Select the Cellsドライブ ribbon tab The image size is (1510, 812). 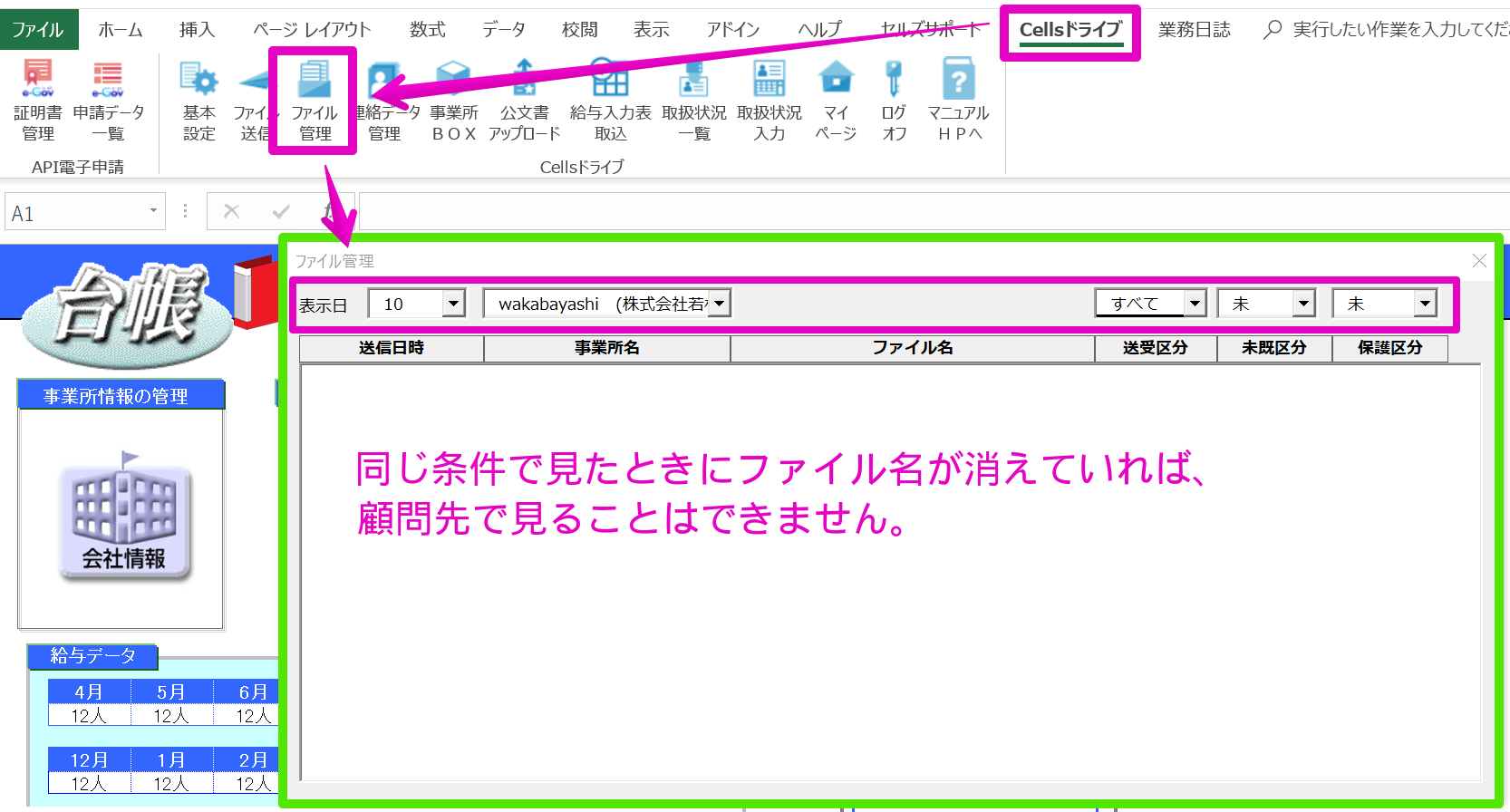(x=1070, y=29)
